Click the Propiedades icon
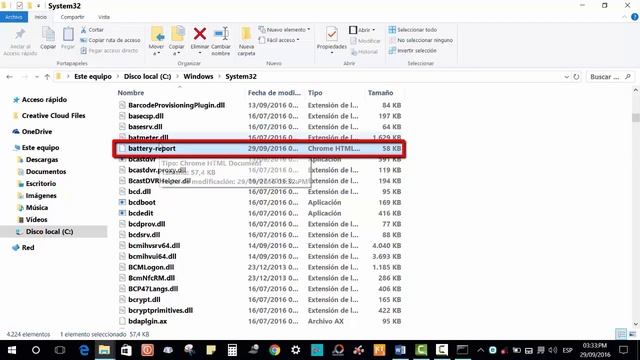640x360 pixels. point(332,34)
